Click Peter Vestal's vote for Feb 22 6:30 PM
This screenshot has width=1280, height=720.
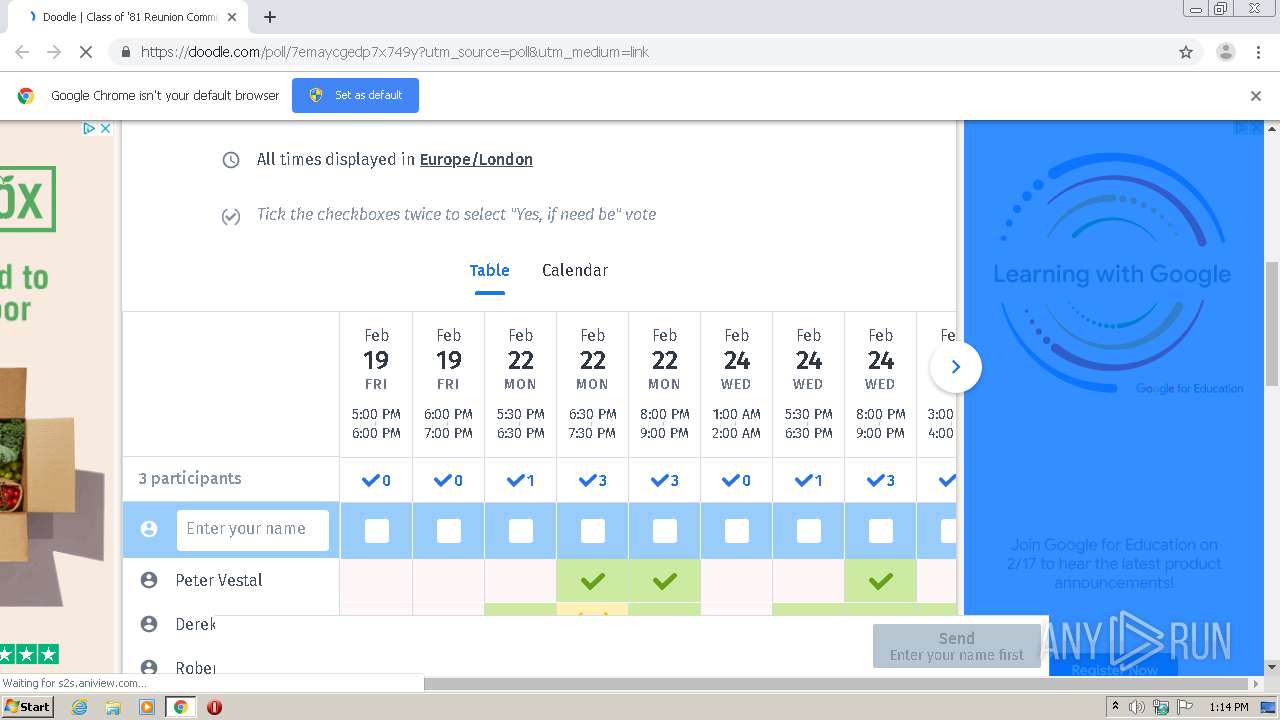[x=593, y=580]
